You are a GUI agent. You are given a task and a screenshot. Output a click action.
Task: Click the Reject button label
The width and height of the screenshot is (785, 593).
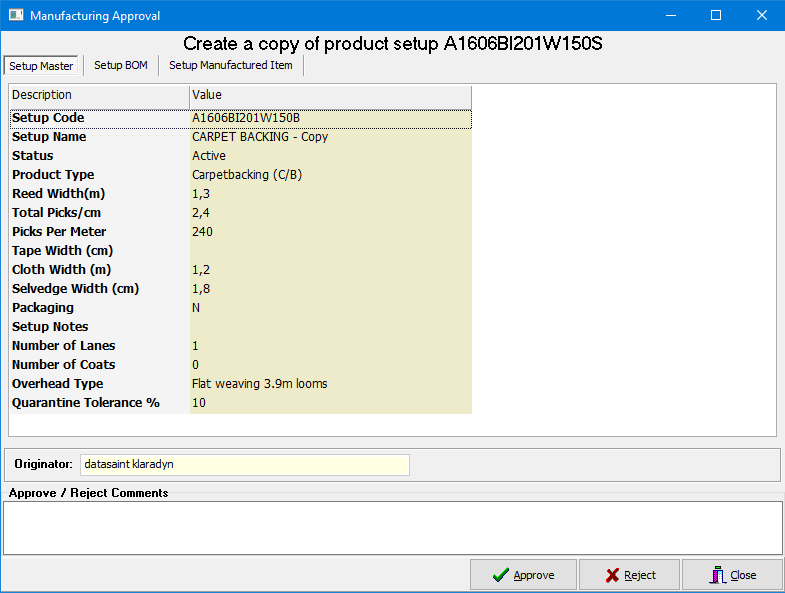click(x=640, y=575)
